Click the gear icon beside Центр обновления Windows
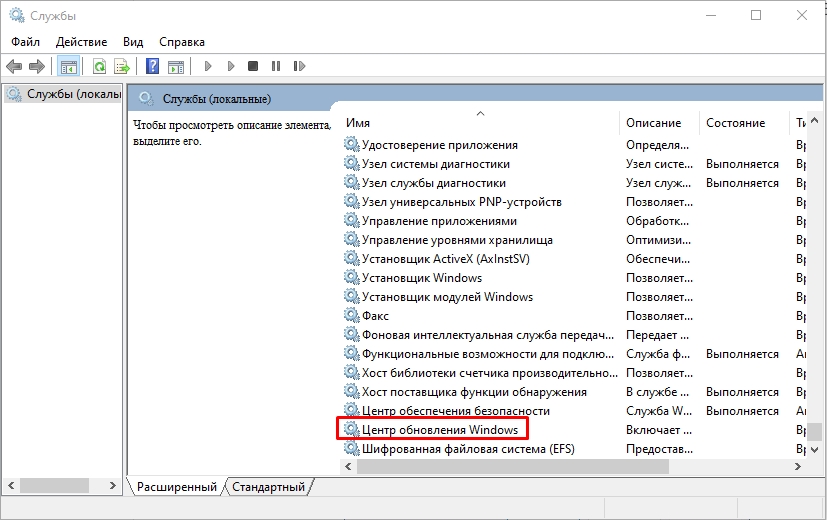 pyautogui.click(x=352, y=429)
